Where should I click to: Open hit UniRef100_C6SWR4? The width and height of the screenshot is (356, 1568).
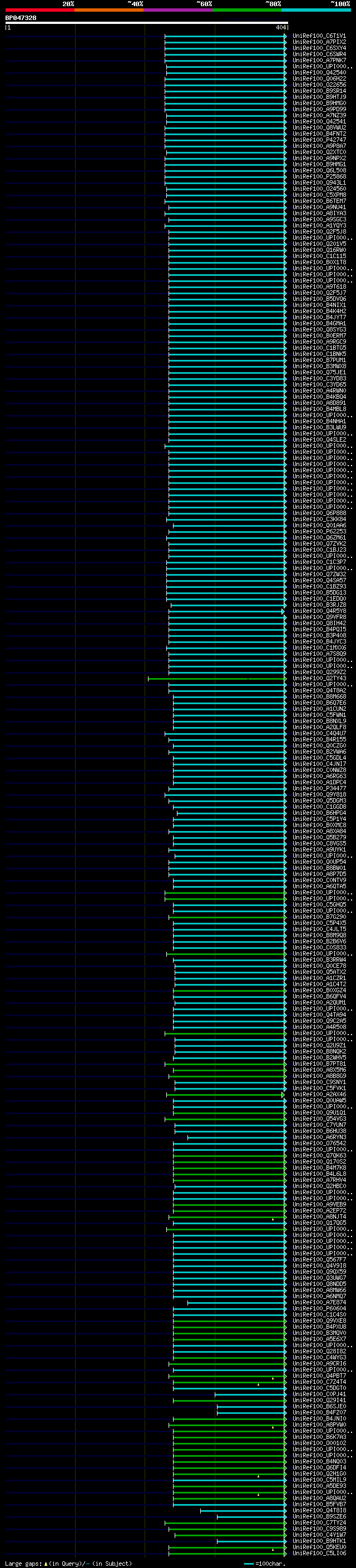pos(319,54)
